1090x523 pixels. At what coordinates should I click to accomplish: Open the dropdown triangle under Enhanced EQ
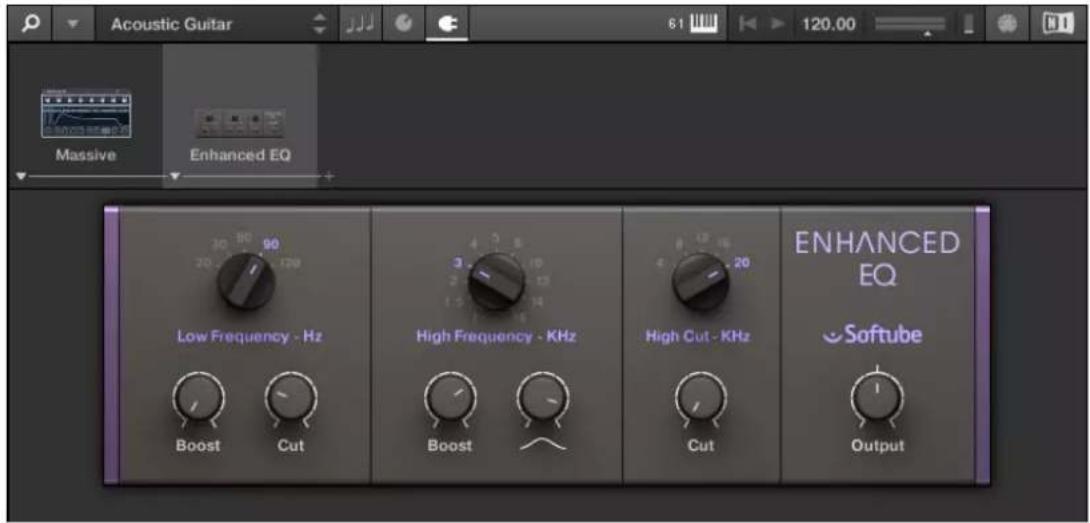coord(175,177)
